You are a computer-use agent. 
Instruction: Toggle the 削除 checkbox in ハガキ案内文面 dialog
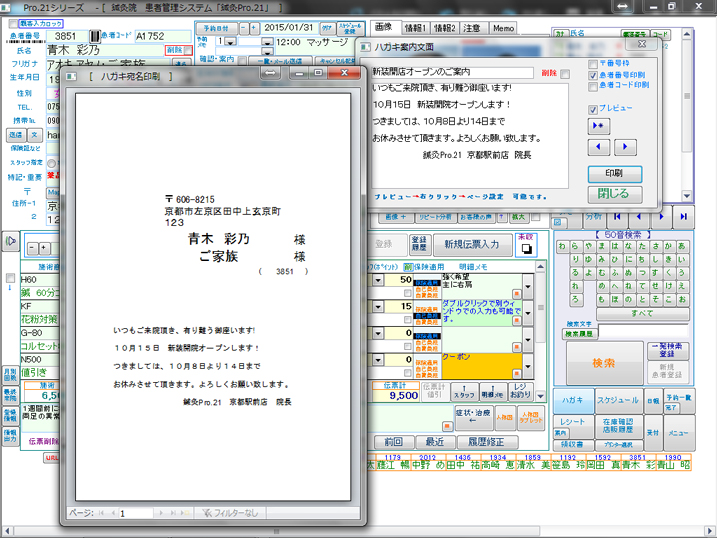[565, 74]
